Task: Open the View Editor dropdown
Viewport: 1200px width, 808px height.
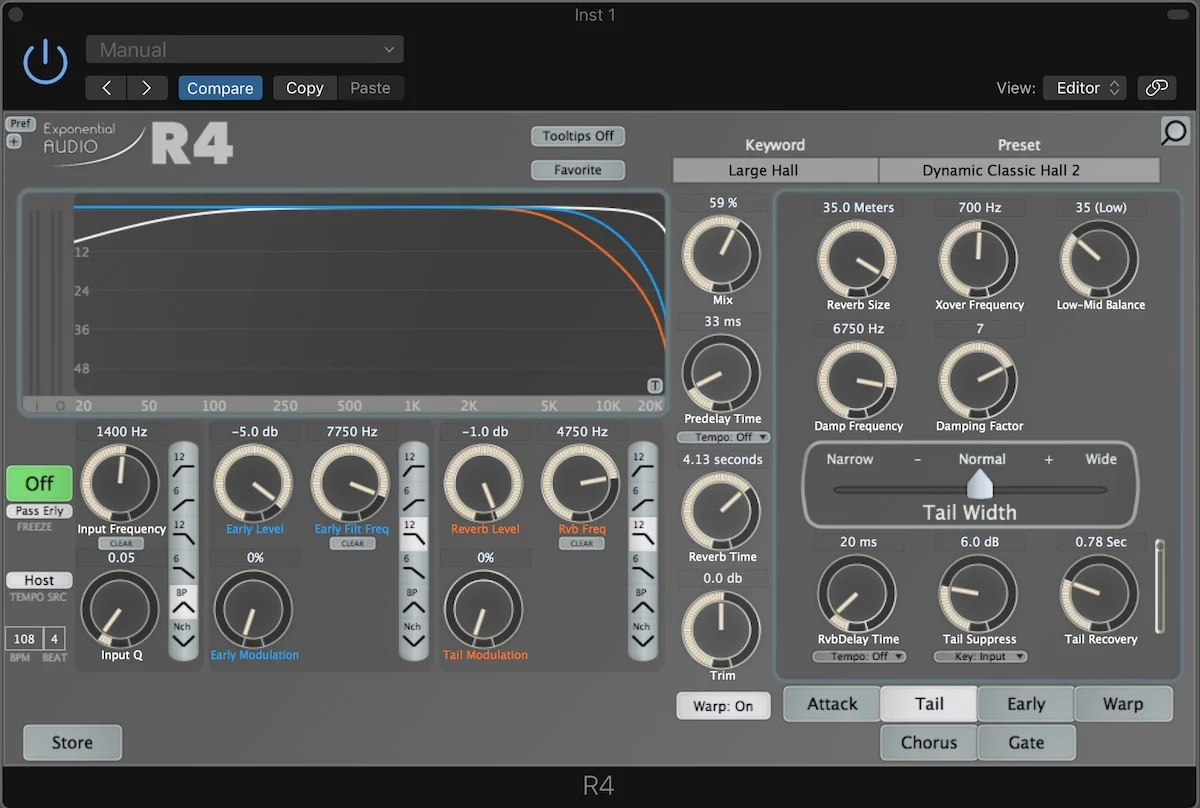Action: point(1085,88)
